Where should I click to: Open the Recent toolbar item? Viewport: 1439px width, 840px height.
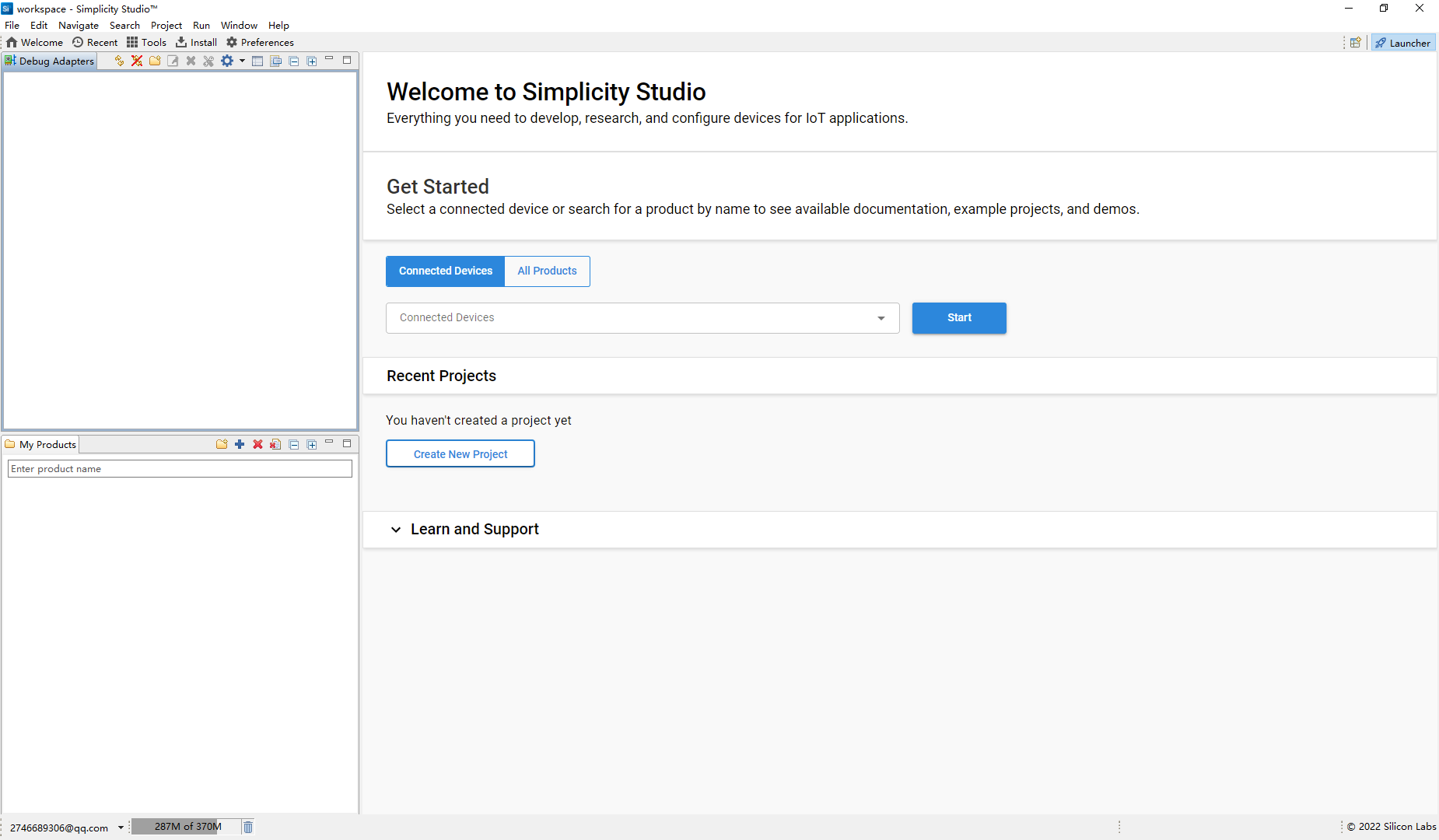(x=95, y=43)
